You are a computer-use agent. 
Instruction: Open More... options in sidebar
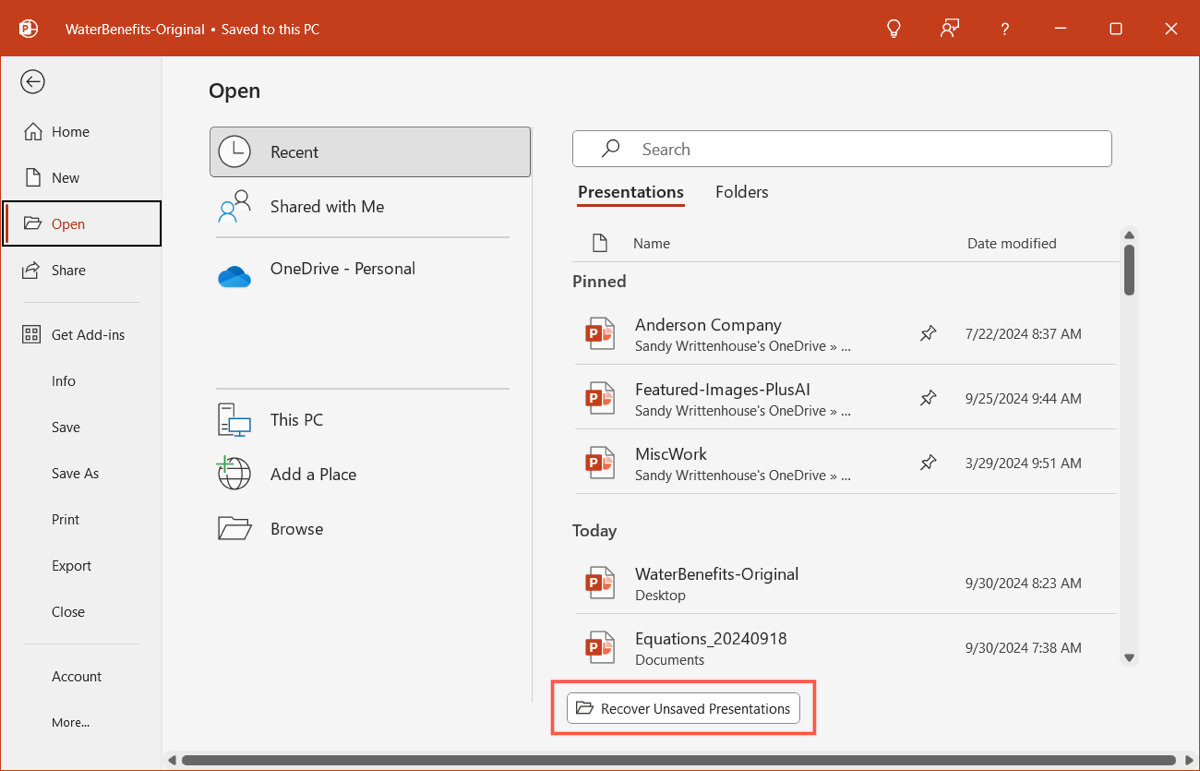pos(70,722)
